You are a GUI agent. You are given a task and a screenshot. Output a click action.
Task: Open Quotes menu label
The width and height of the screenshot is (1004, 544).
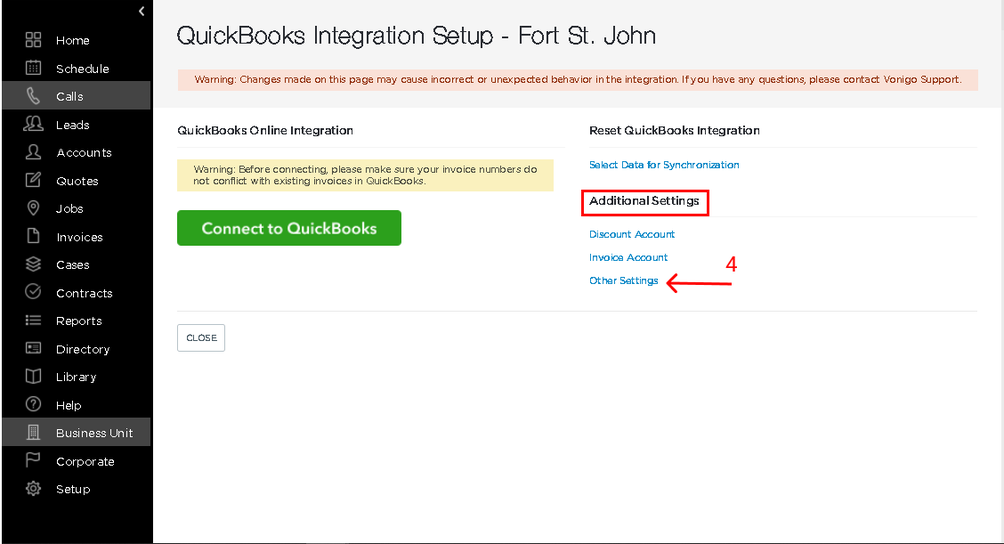(x=77, y=181)
